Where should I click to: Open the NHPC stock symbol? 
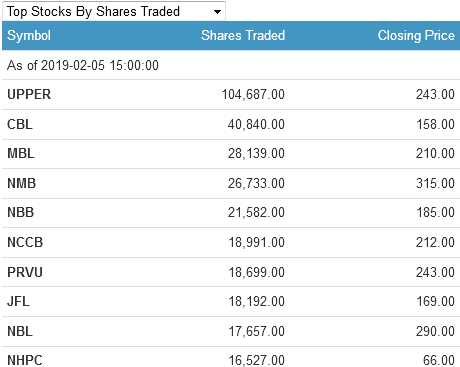(x=25, y=360)
